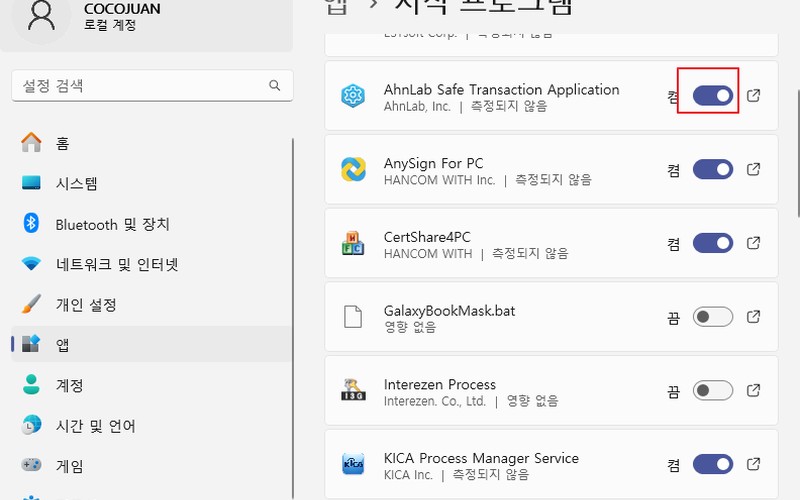This screenshot has width=800, height=500.
Task: Open external link icon for AnySign For PC
Action: pos(754,169)
